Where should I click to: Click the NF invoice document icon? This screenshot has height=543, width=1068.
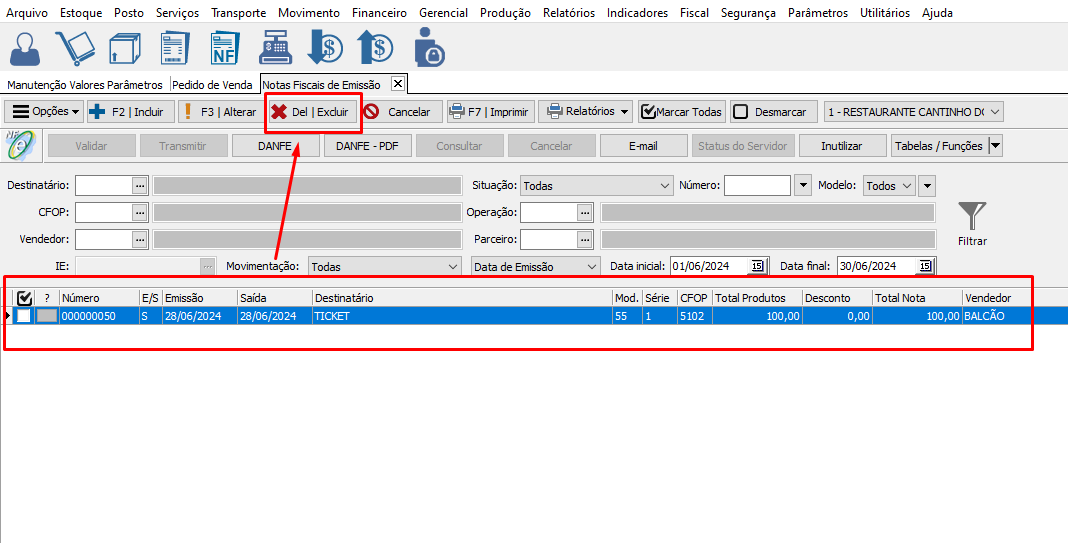pyautogui.click(x=224, y=48)
